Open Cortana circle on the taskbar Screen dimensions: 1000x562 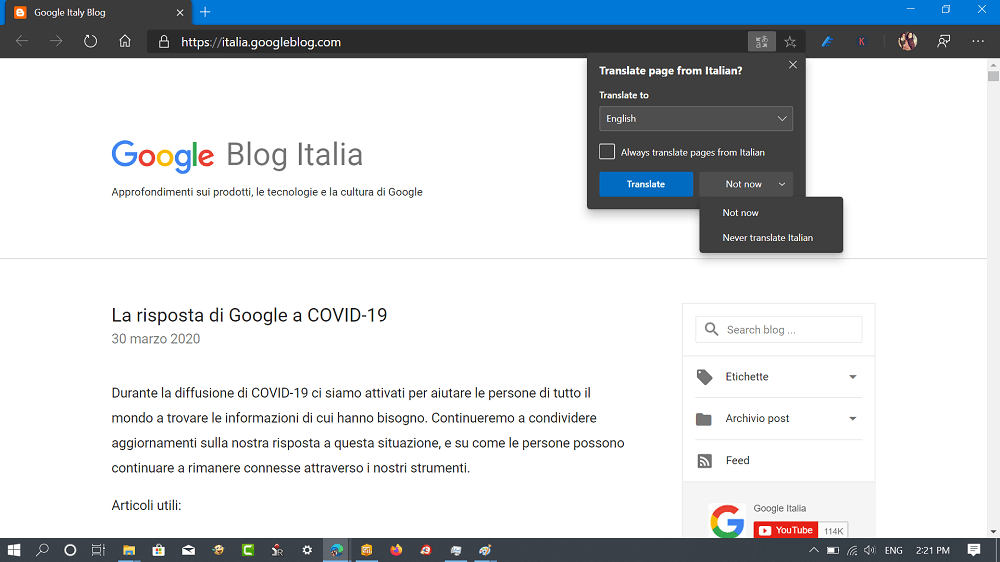click(x=70, y=550)
